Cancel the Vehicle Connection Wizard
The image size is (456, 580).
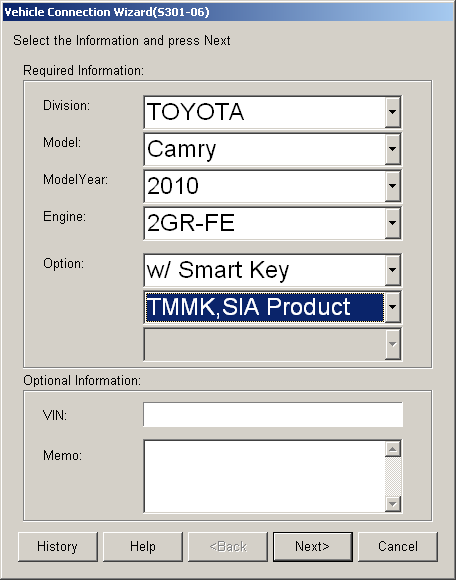tap(398, 547)
